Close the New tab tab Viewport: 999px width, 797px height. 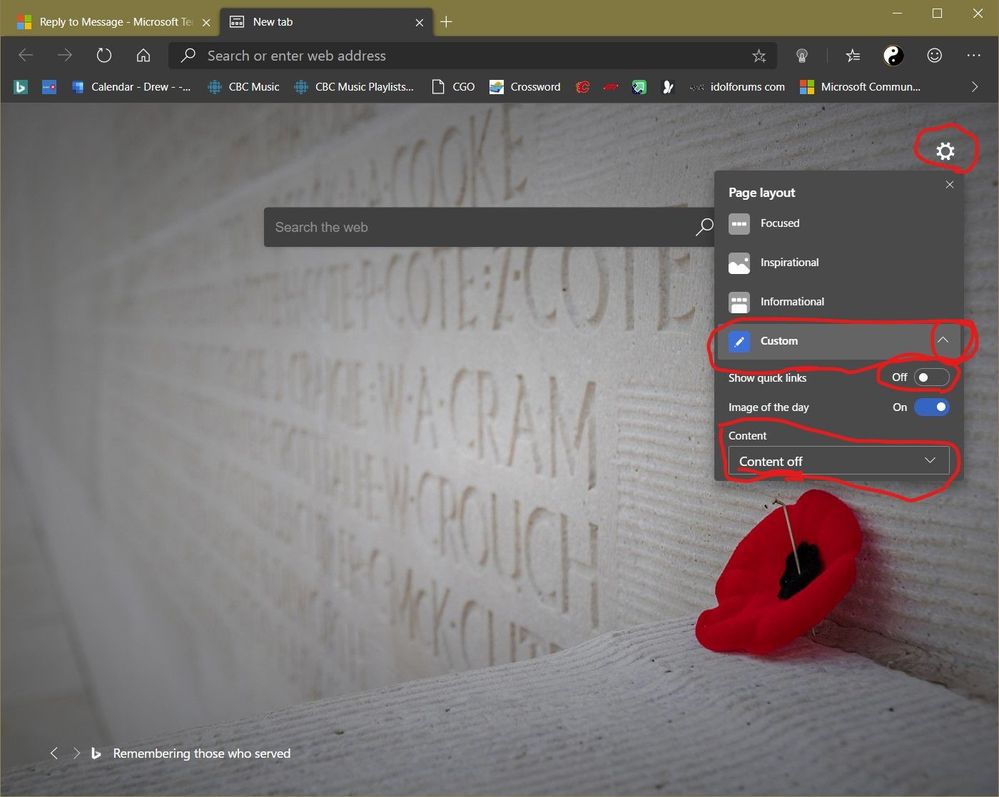pos(419,22)
